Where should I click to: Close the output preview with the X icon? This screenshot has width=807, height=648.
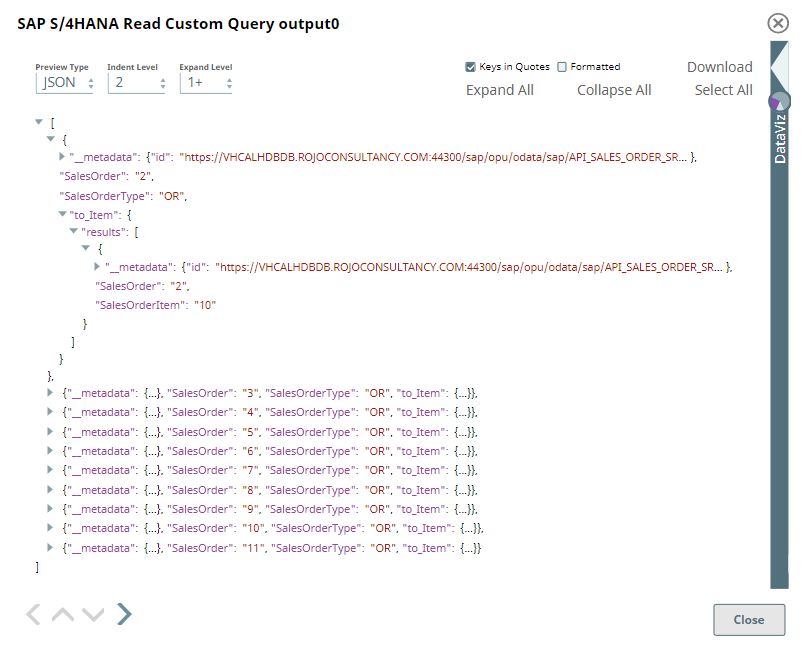778,23
